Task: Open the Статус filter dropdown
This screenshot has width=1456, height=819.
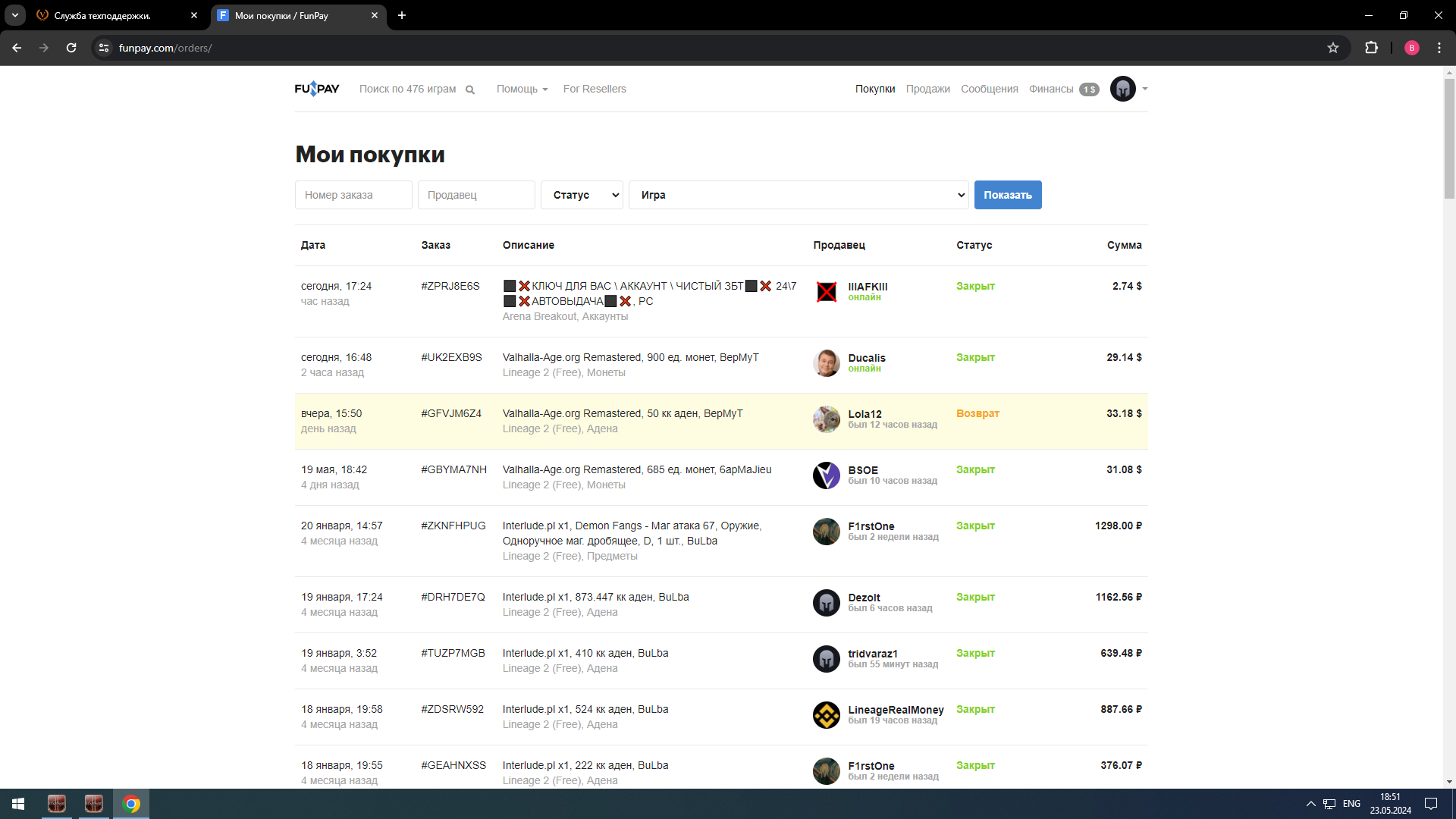Action: tap(582, 195)
